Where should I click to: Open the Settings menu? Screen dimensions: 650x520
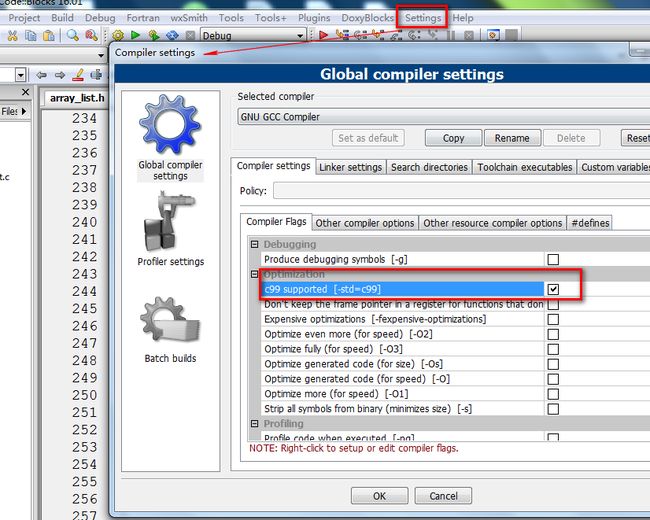tap(423, 18)
